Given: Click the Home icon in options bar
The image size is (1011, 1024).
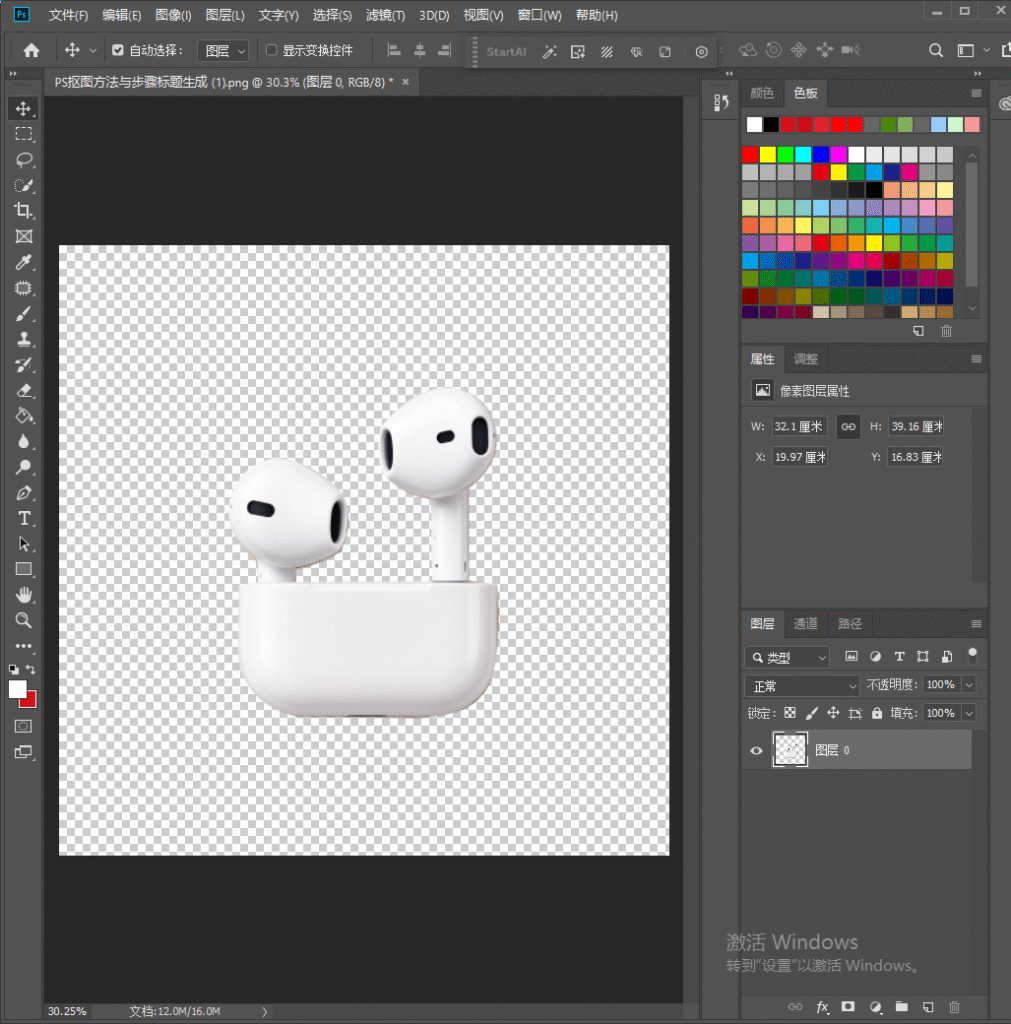Looking at the screenshot, I should [31, 50].
